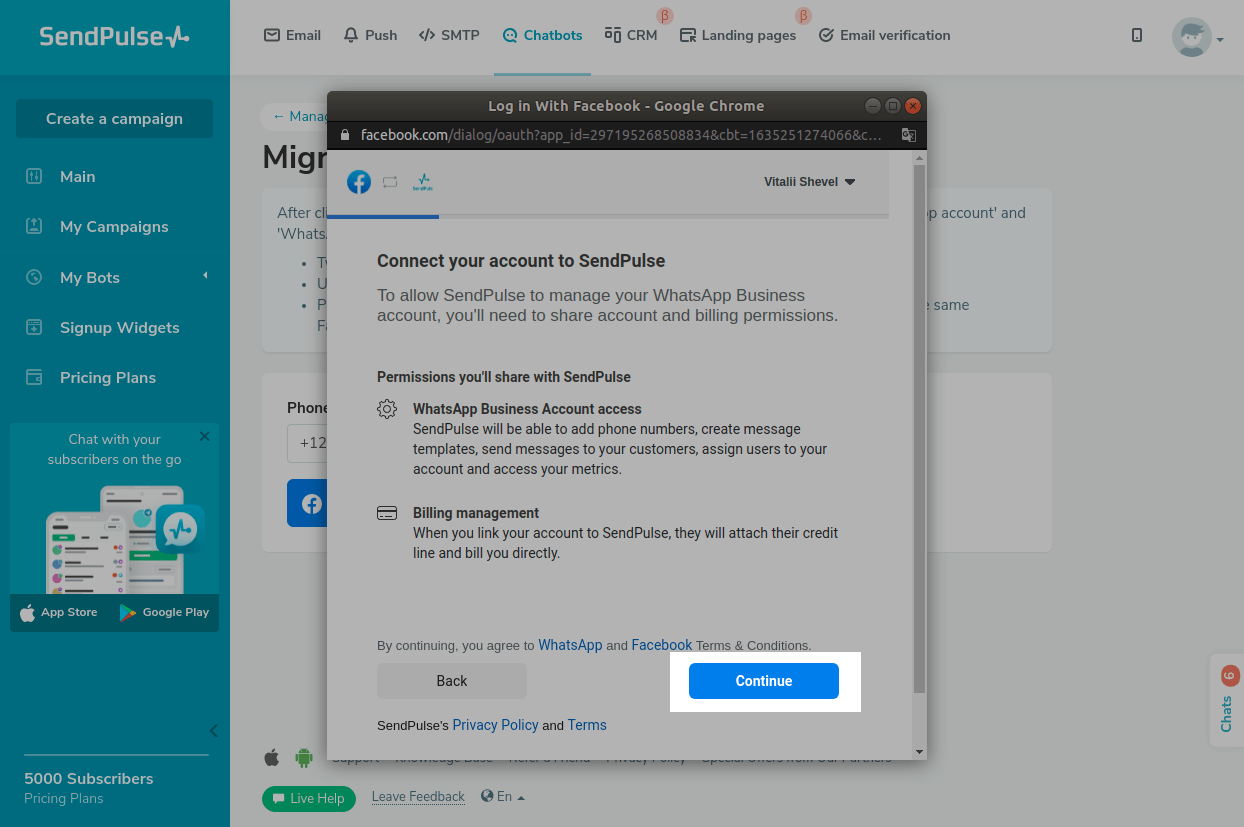1244x827 pixels.
Task: Click the Android icon in footer
Action: tap(304, 757)
